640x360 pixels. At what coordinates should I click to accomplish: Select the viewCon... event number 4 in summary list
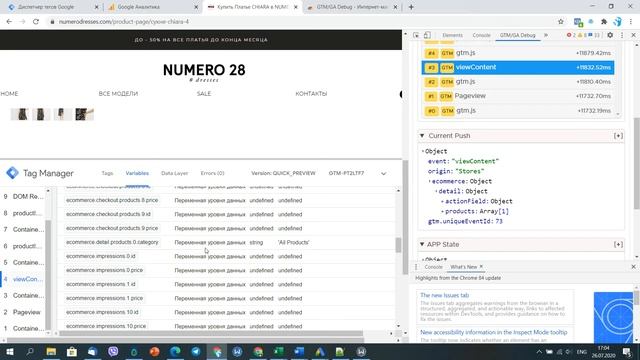(24, 279)
